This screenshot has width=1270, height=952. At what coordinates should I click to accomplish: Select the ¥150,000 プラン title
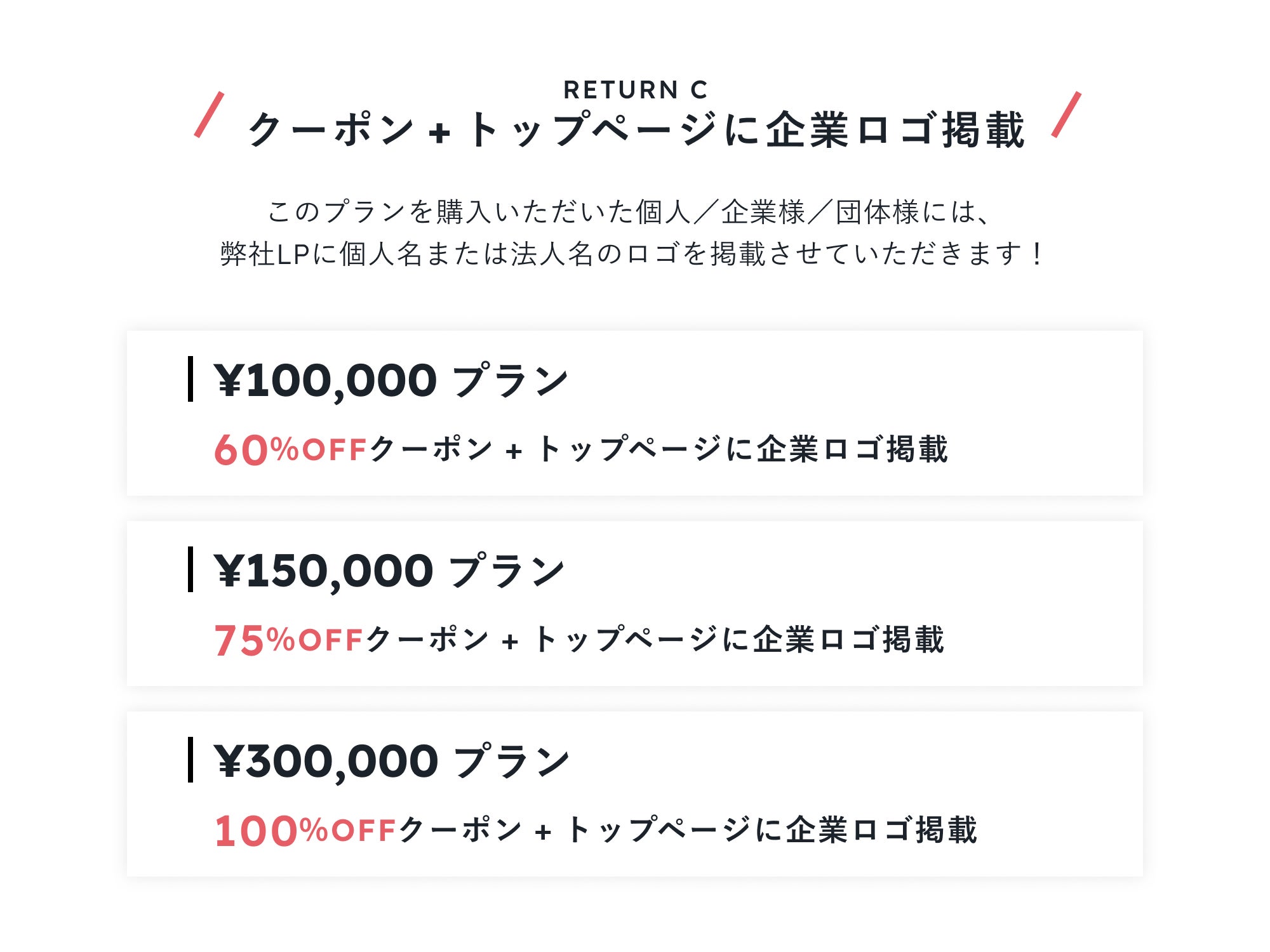click(x=389, y=571)
